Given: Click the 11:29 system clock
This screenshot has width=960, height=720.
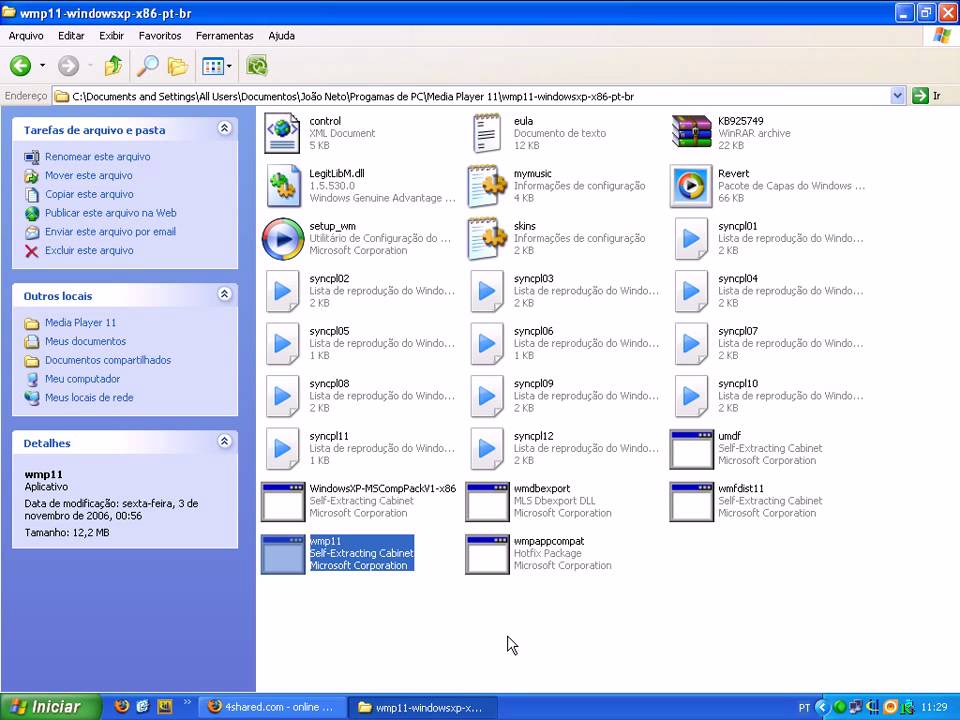Looking at the screenshot, I should pos(934,708).
